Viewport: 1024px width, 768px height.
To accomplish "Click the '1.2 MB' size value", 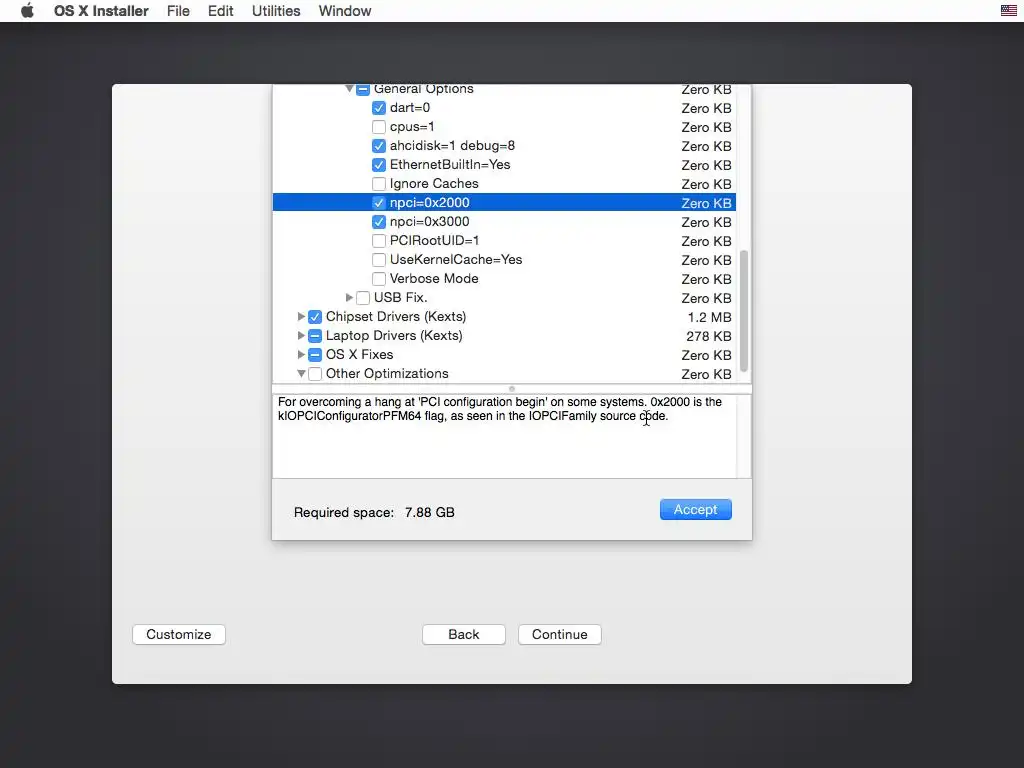I will (x=709, y=317).
